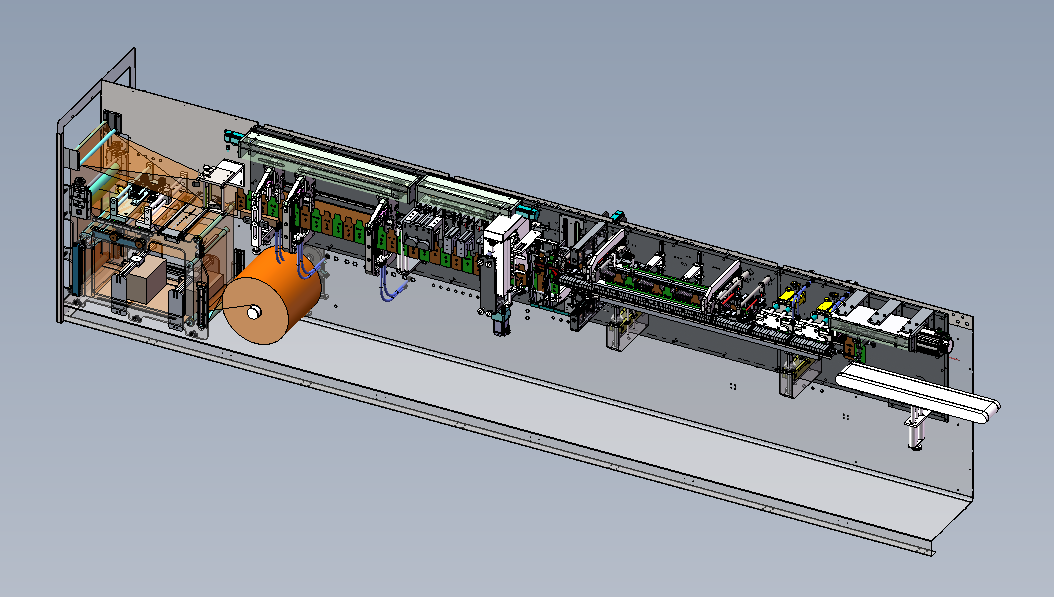The width and height of the screenshot is (1054, 597).
Task: Pick the white square block beside the guard rail
Action: point(222,173)
